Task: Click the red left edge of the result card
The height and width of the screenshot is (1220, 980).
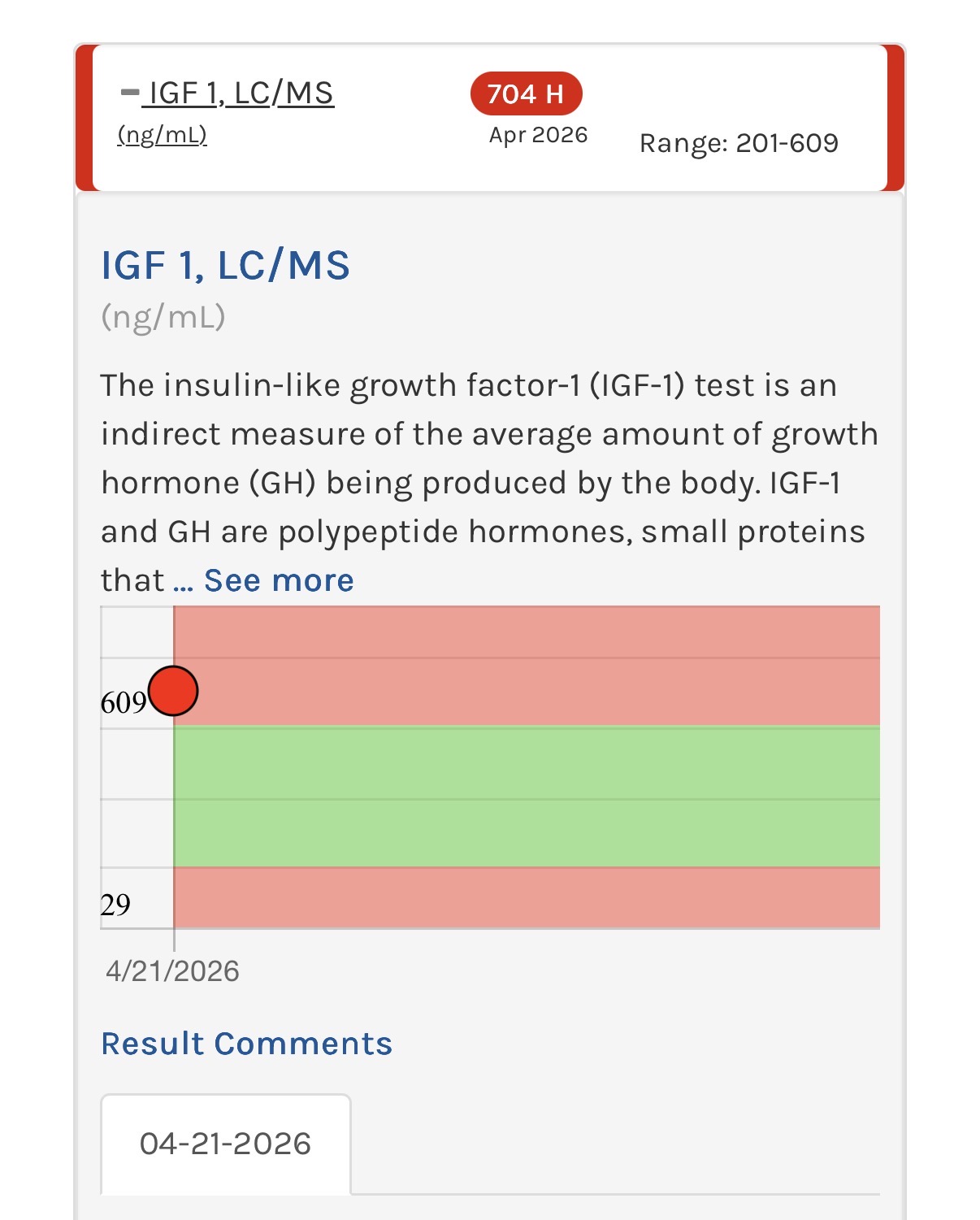Action: coord(83,118)
